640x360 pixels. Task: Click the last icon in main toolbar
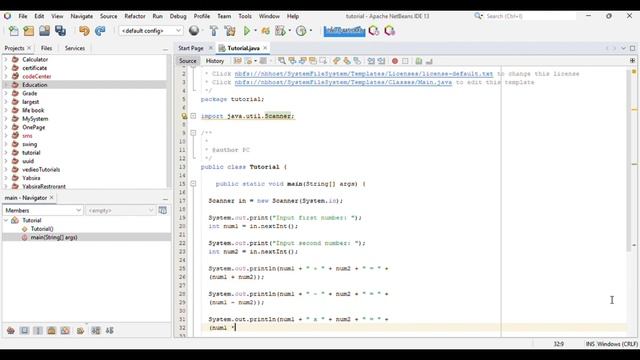click(x=389, y=31)
